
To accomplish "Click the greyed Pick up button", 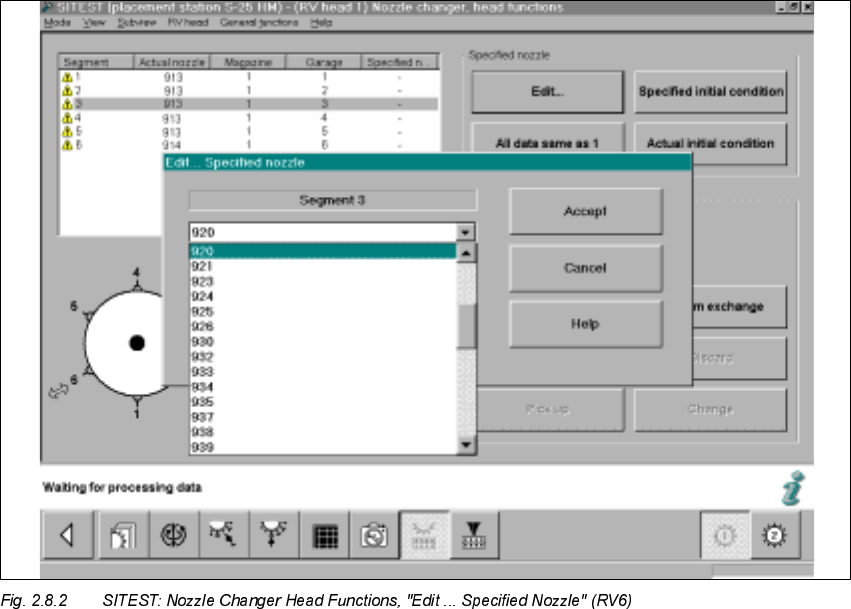I will click(550, 409).
